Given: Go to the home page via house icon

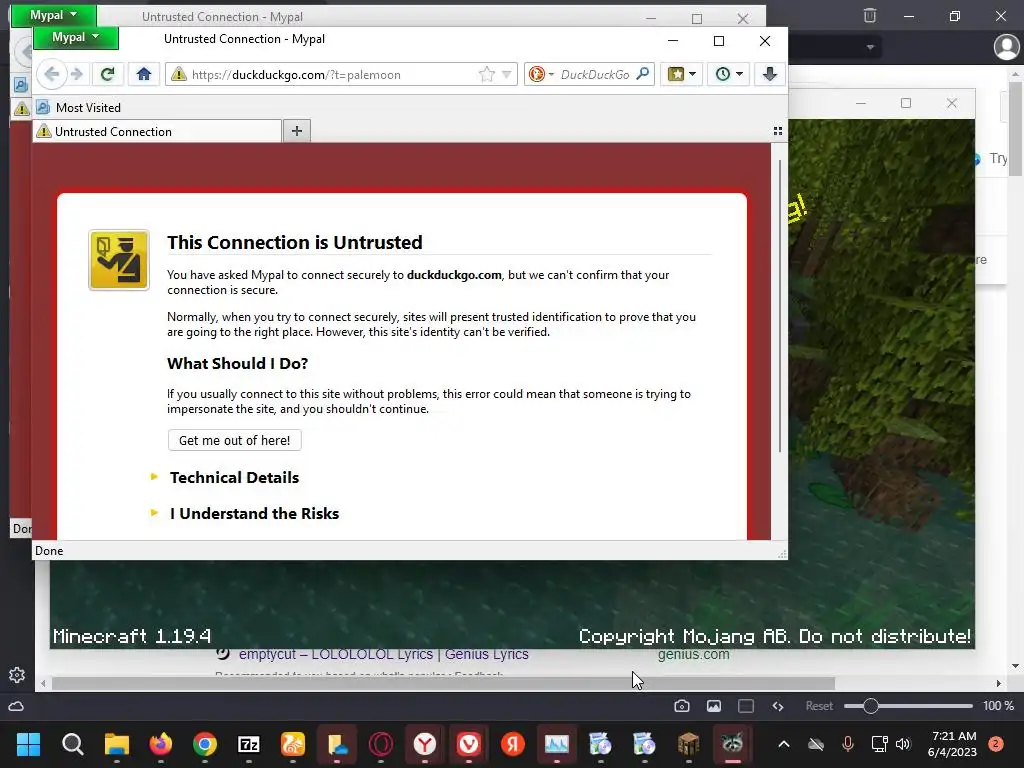Looking at the screenshot, I should (x=144, y=74).
